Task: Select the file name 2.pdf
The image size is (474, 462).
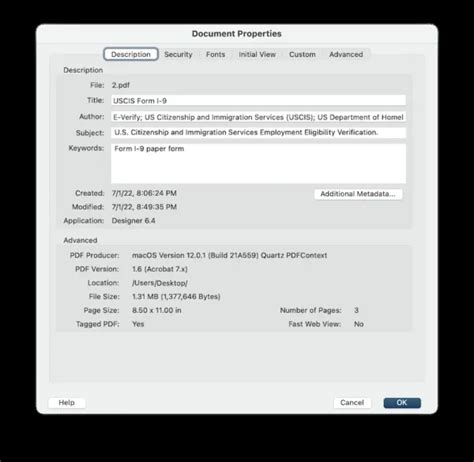Action: click(x=121, y=85)
